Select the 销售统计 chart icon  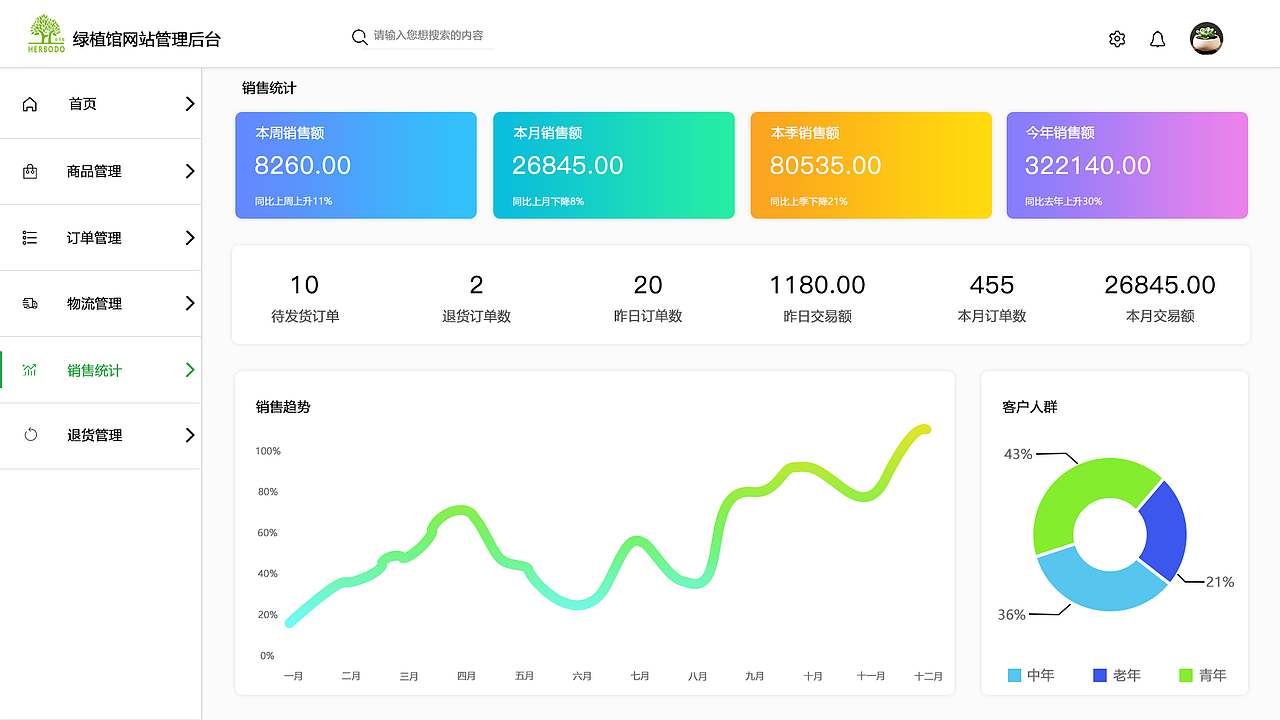click(31, 369)
